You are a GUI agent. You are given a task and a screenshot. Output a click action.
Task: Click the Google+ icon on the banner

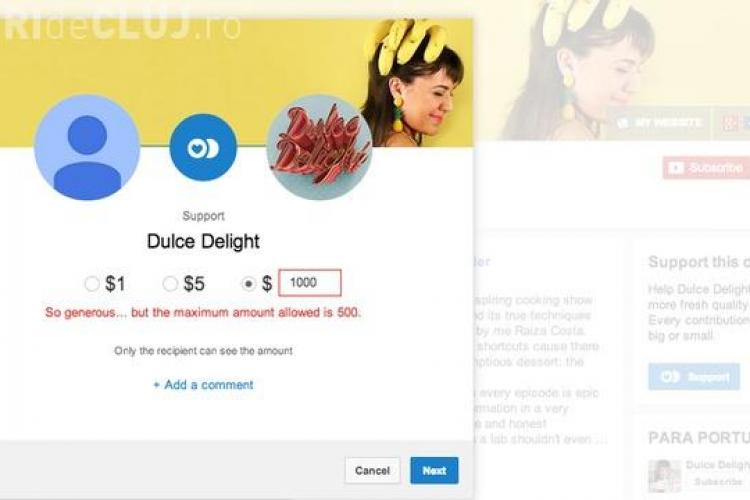tap(730, 123)
